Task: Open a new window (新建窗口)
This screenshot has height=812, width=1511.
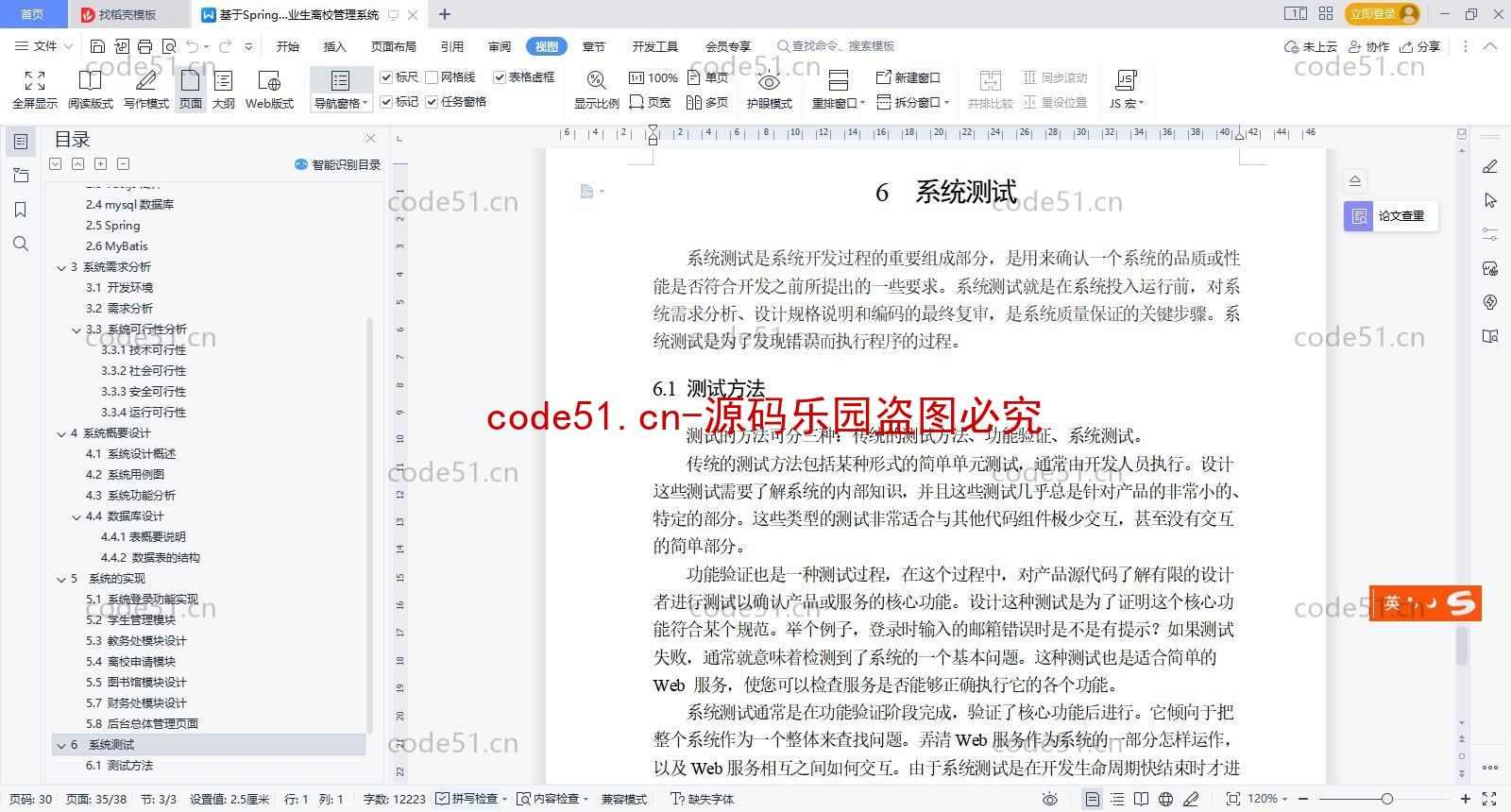Action: click(x=908, y=77)
